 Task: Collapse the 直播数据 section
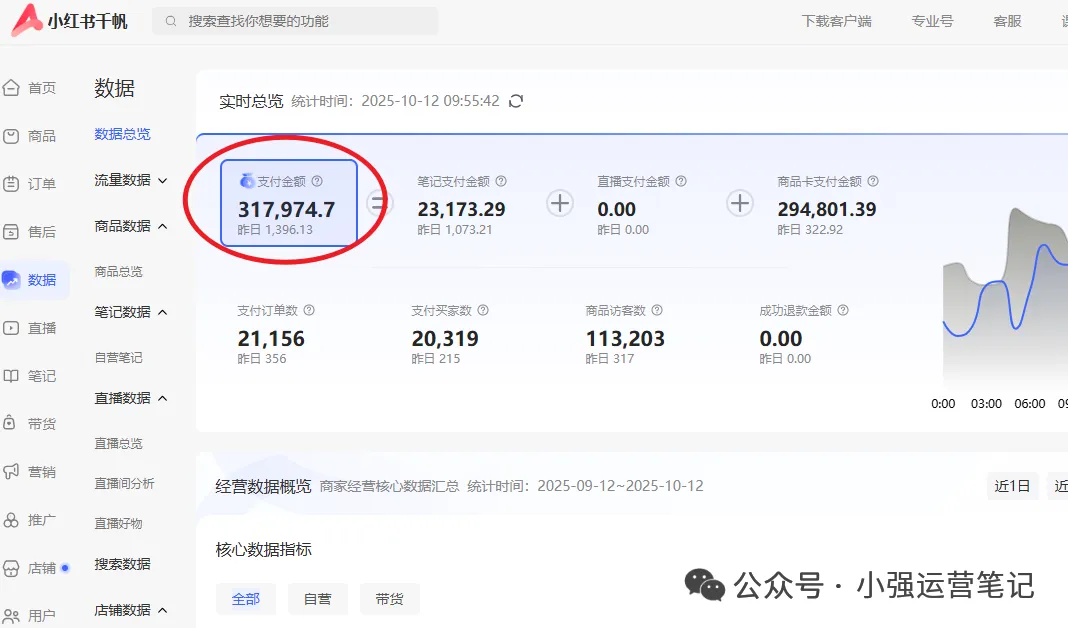[x=163, y=399]
